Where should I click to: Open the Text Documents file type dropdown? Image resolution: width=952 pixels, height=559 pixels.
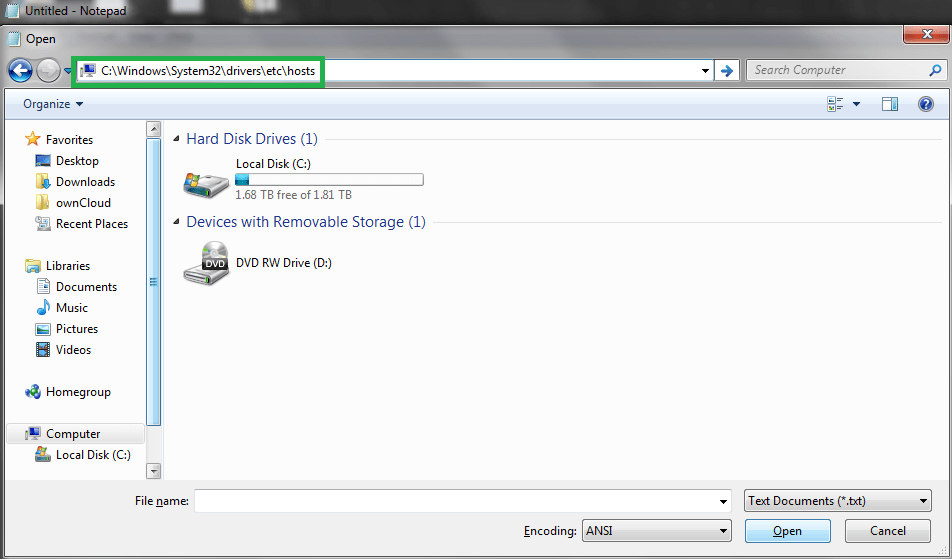(837, 501)
